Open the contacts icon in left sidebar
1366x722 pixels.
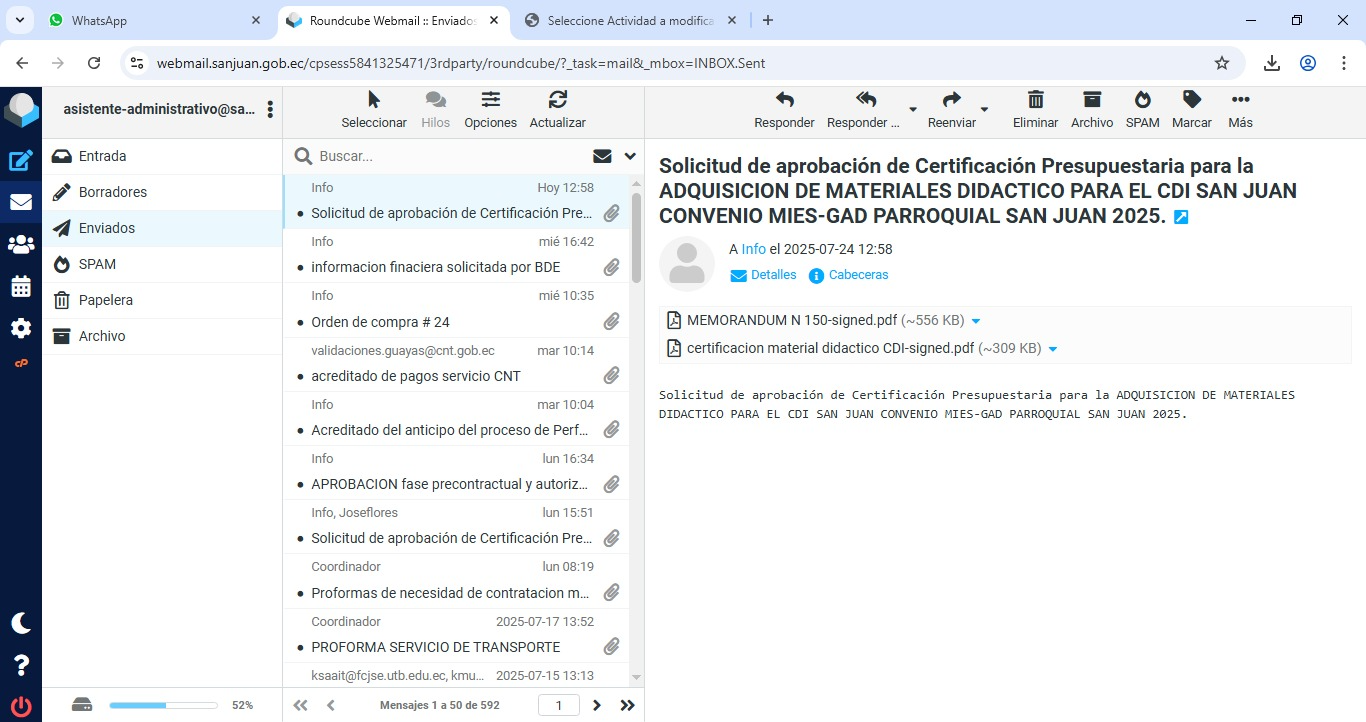tap(21, 244)
